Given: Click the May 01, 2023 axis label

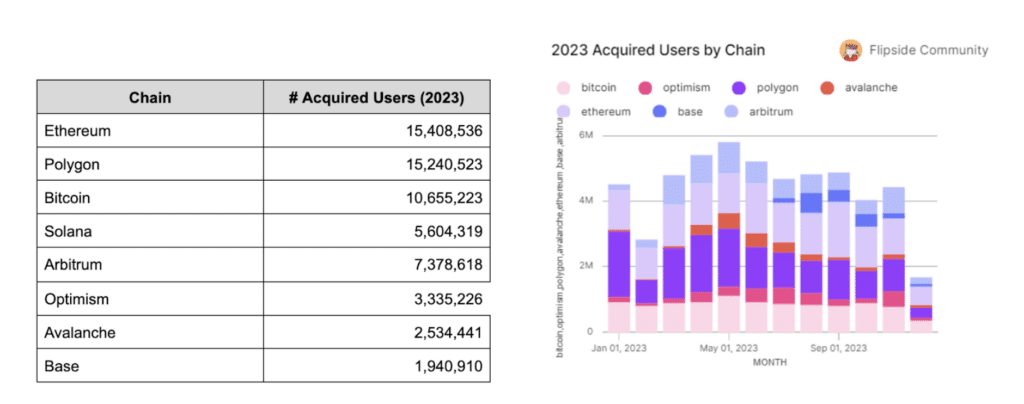Looking at the screenshot, I should [730, 348].
